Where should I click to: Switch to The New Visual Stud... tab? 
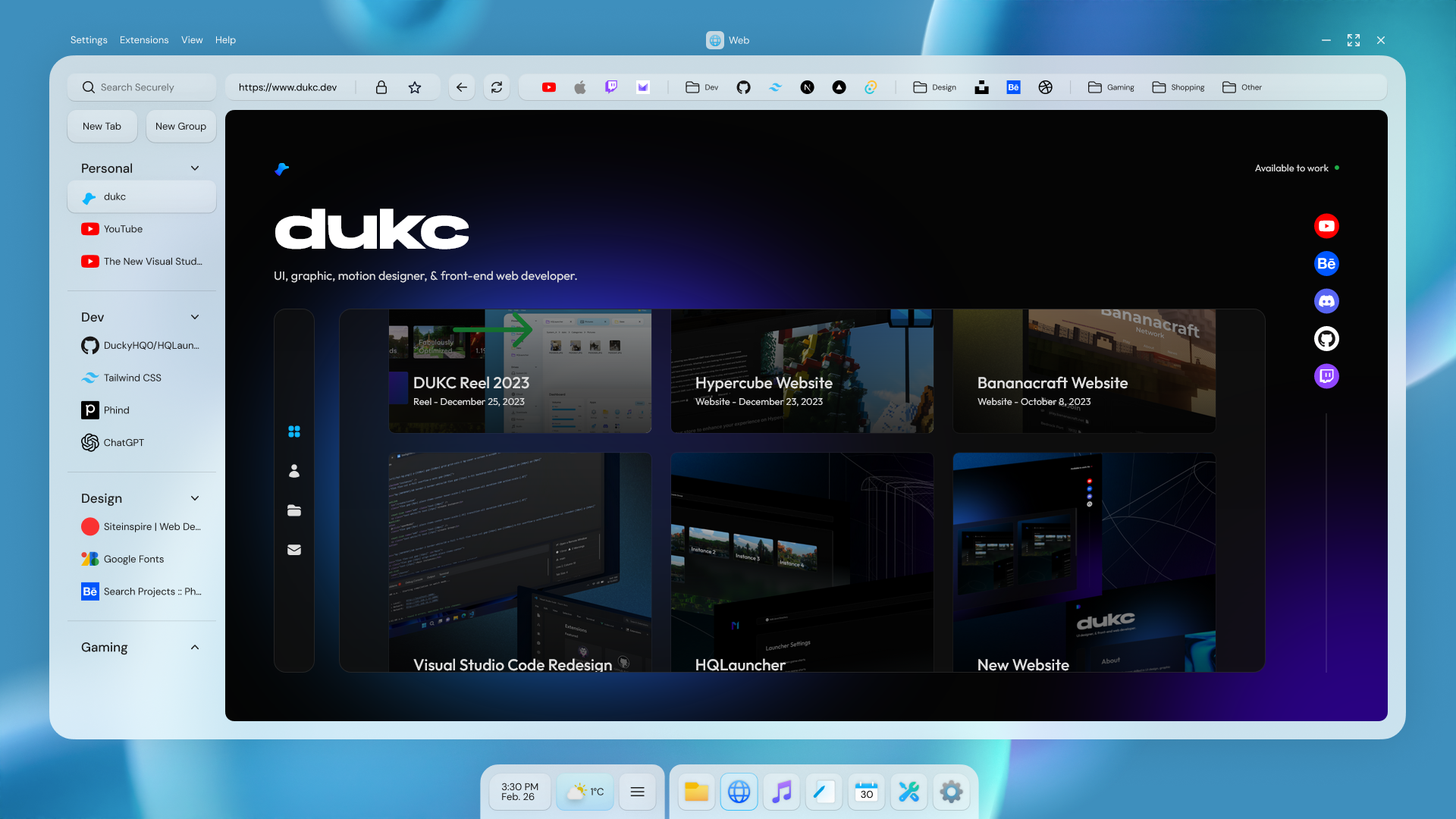click(x=142, y=262)
